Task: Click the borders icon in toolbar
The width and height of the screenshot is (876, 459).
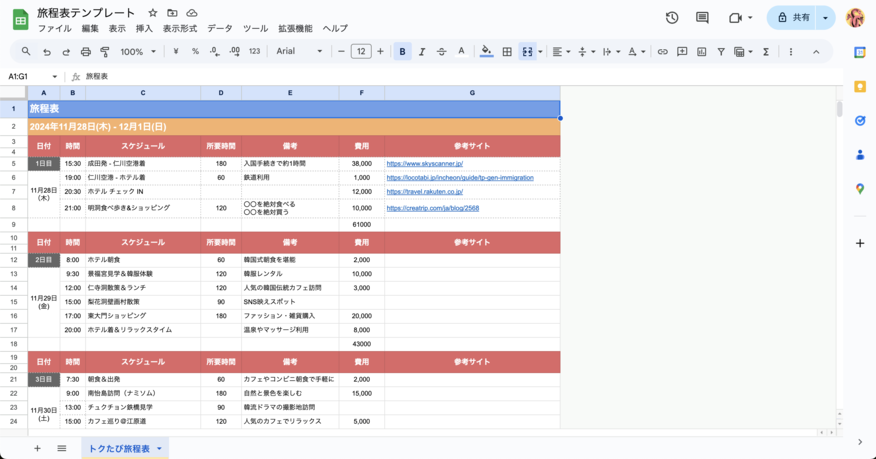Action: click(507, 52)
